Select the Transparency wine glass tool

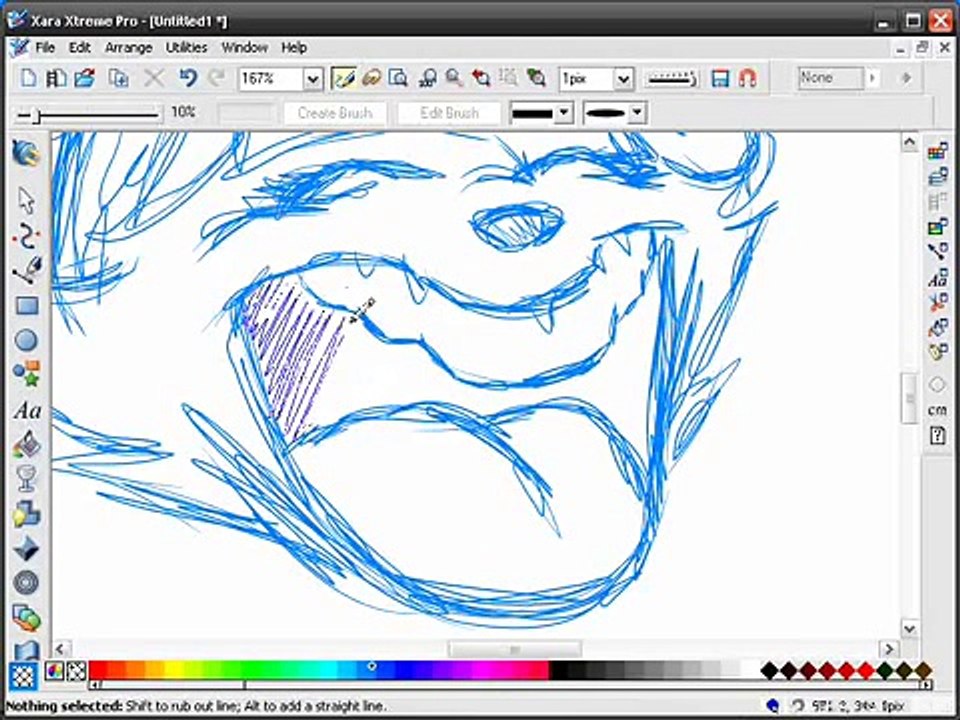click(26, 479)
